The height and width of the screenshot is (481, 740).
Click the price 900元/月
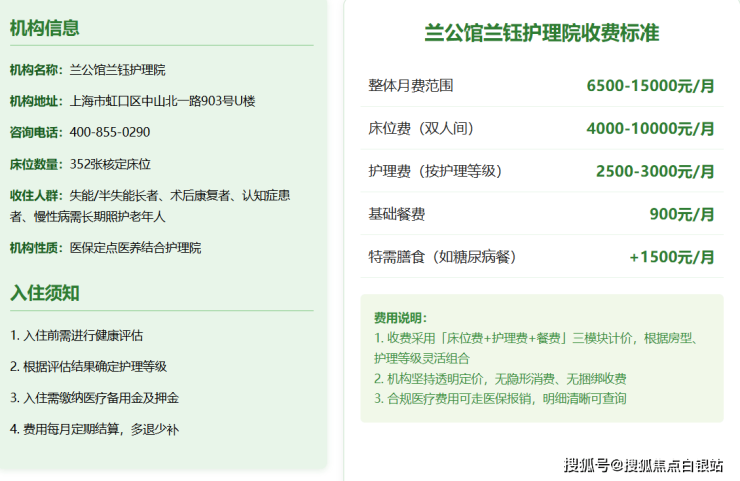(x=682, y=214)
